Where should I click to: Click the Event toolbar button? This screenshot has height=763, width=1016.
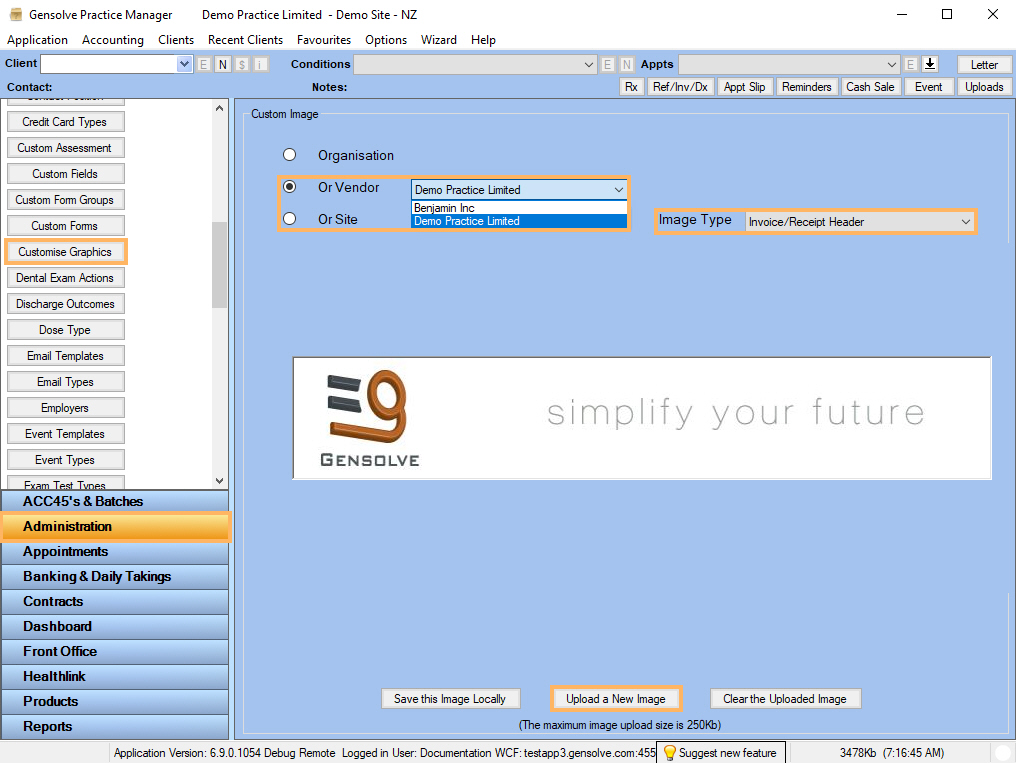pyautogui.click(x=929, y=87)
